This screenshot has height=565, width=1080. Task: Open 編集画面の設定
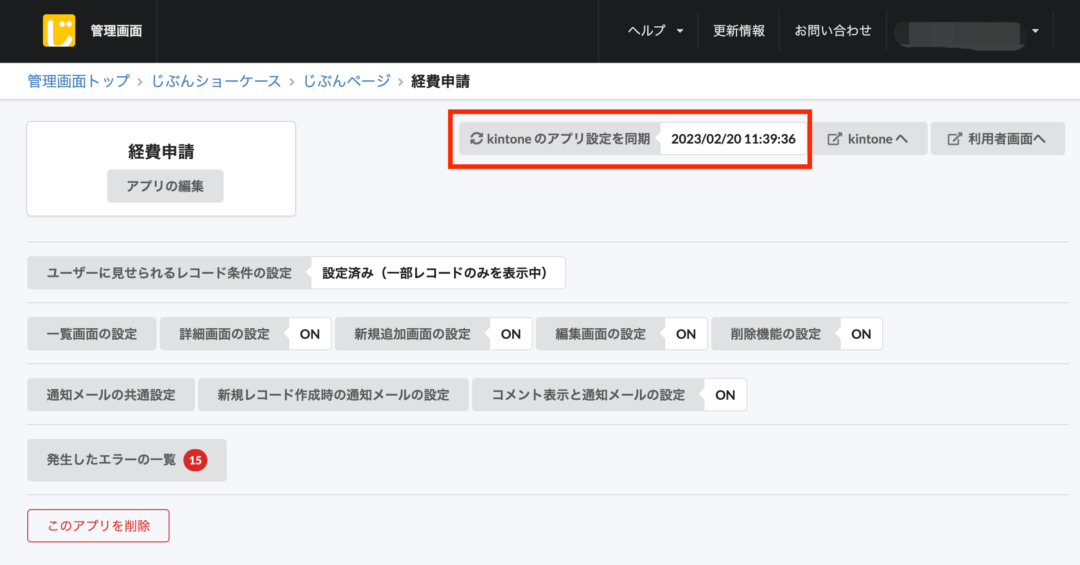pyautogui.click(x=601, y=334)
